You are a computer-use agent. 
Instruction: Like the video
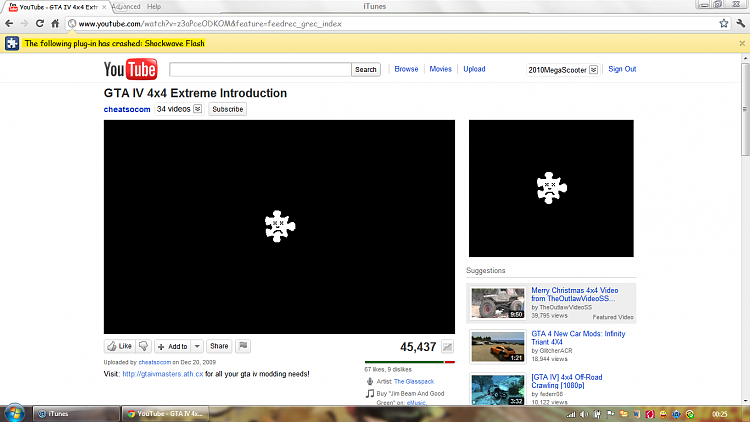click(120, 346)
